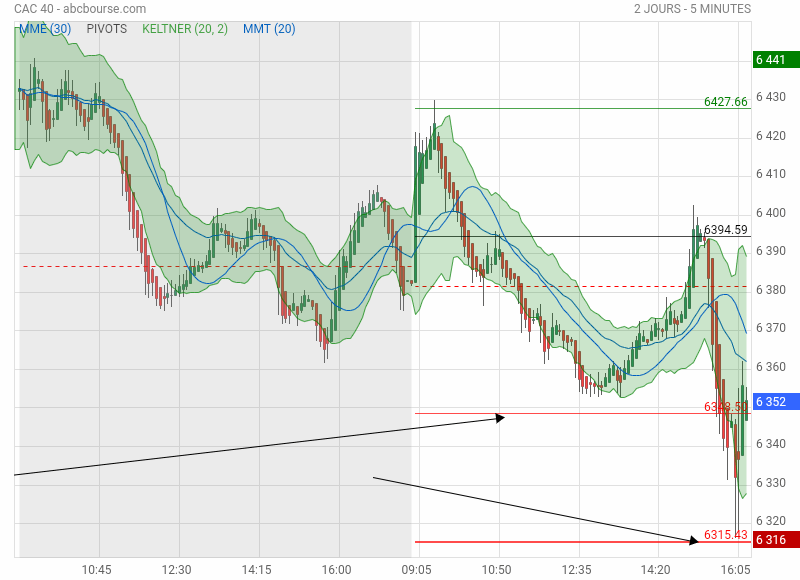
Task: Click the red 6 316 low price tag
Action: tap(776, 539)
